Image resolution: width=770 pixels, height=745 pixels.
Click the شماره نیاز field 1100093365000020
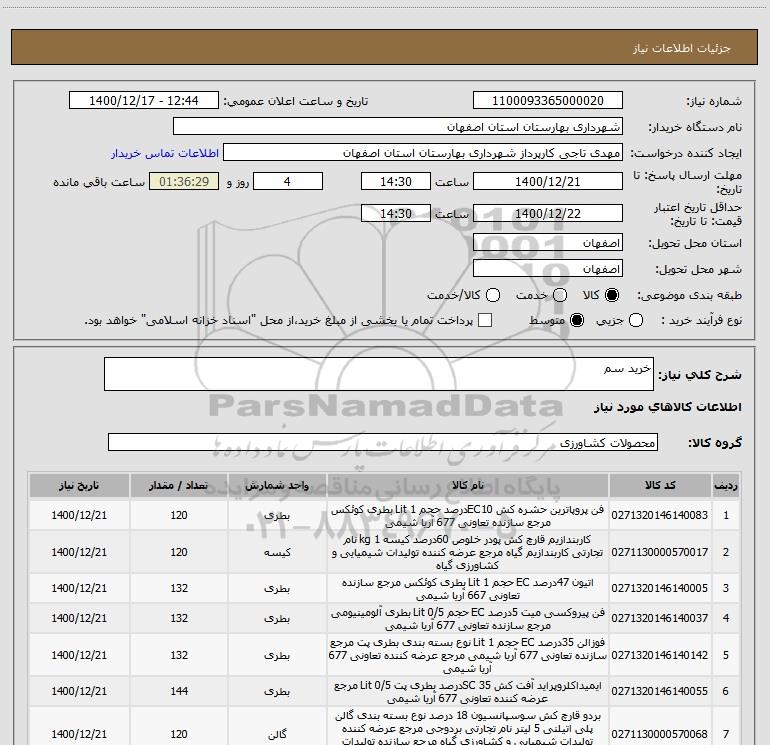[548, 101]
